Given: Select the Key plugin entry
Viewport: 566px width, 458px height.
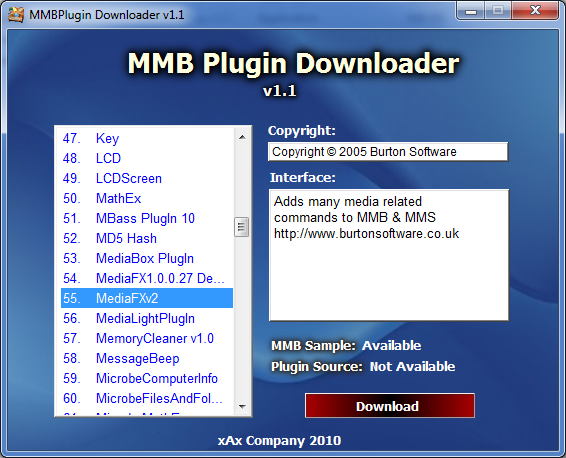Looking at the screenshot, I should click(147, 138).
